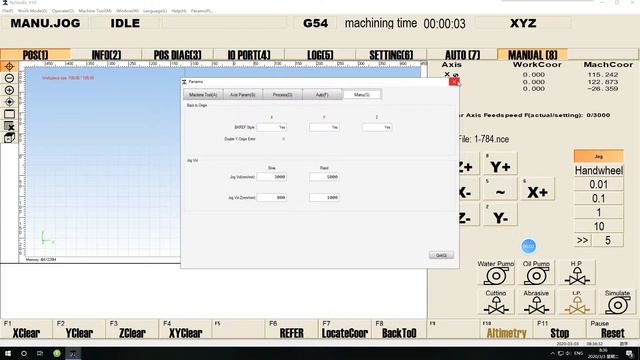Viewport: 640px width, 360px height.
Task: Select the 1 step size
Action: 598,212
